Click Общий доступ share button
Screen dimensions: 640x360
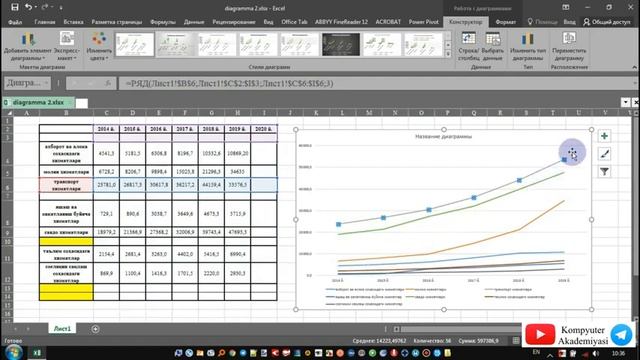coord(607,22)
